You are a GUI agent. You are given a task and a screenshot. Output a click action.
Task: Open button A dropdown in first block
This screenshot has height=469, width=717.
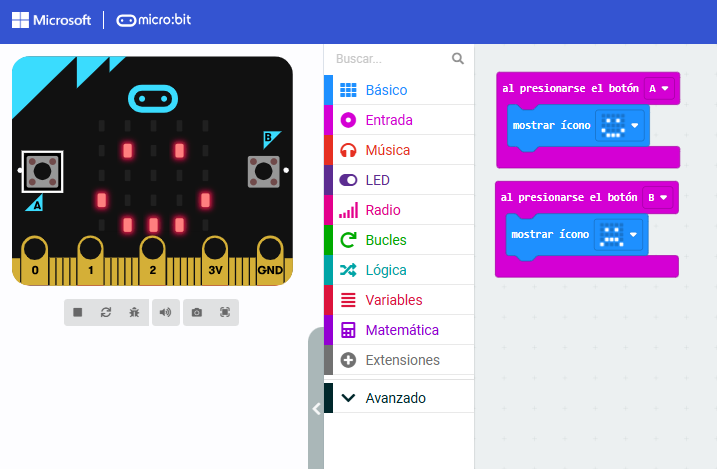(x=659, y=88)
